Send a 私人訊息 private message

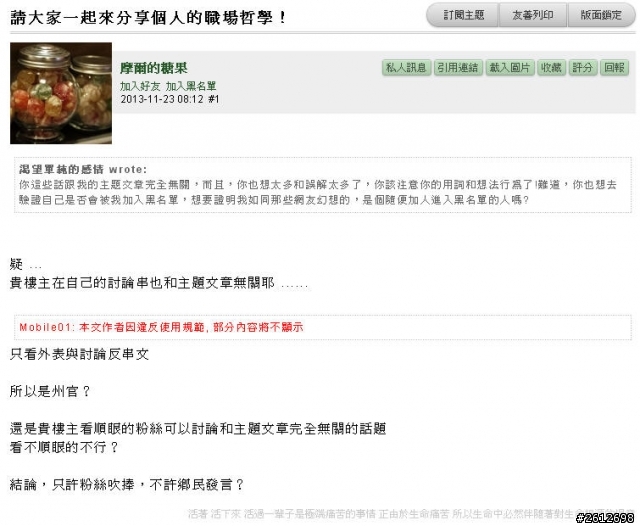click(406, 67)
